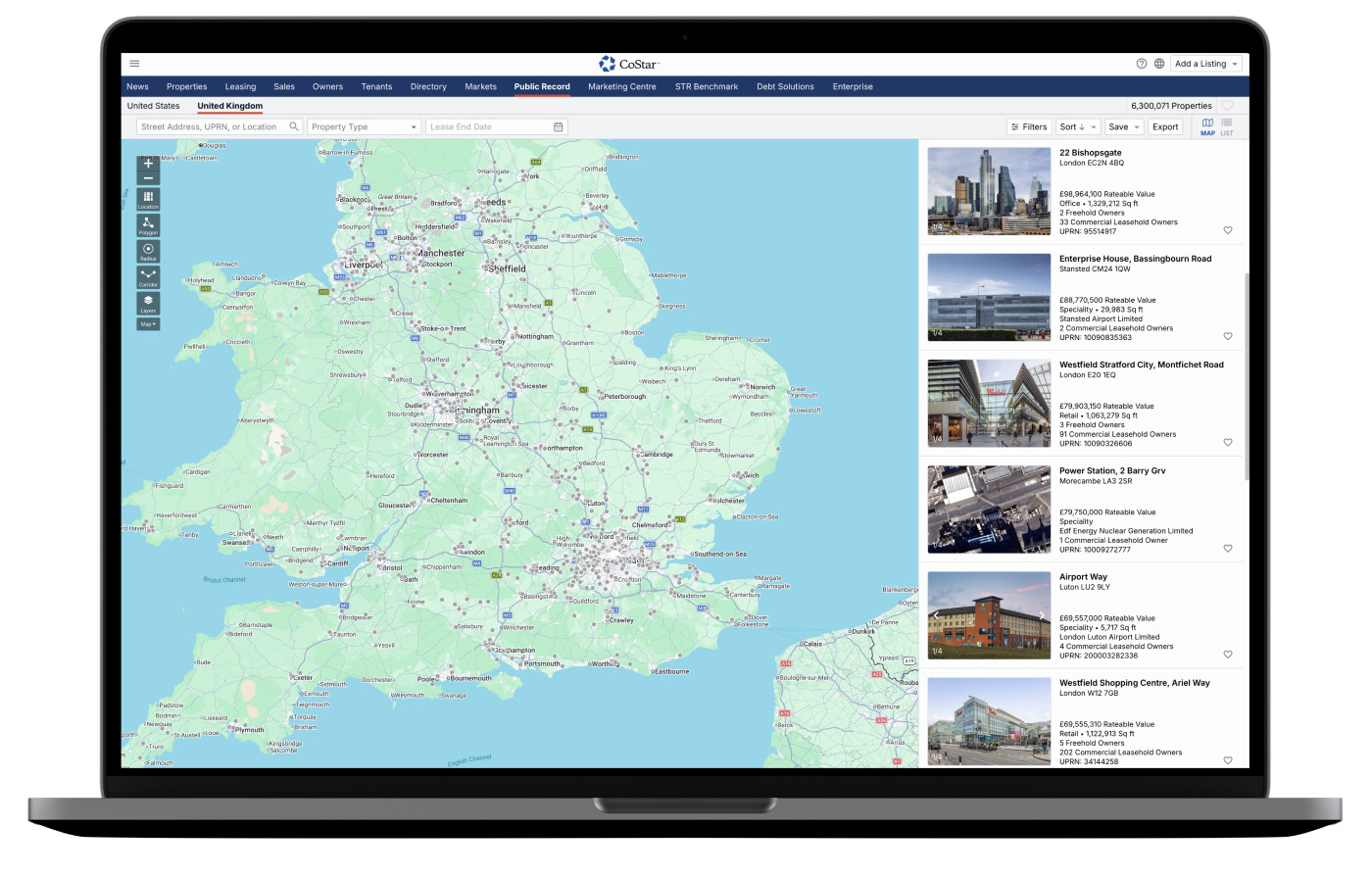
Task: Open the Airport Way listing title
Action: click(1083, 576)
